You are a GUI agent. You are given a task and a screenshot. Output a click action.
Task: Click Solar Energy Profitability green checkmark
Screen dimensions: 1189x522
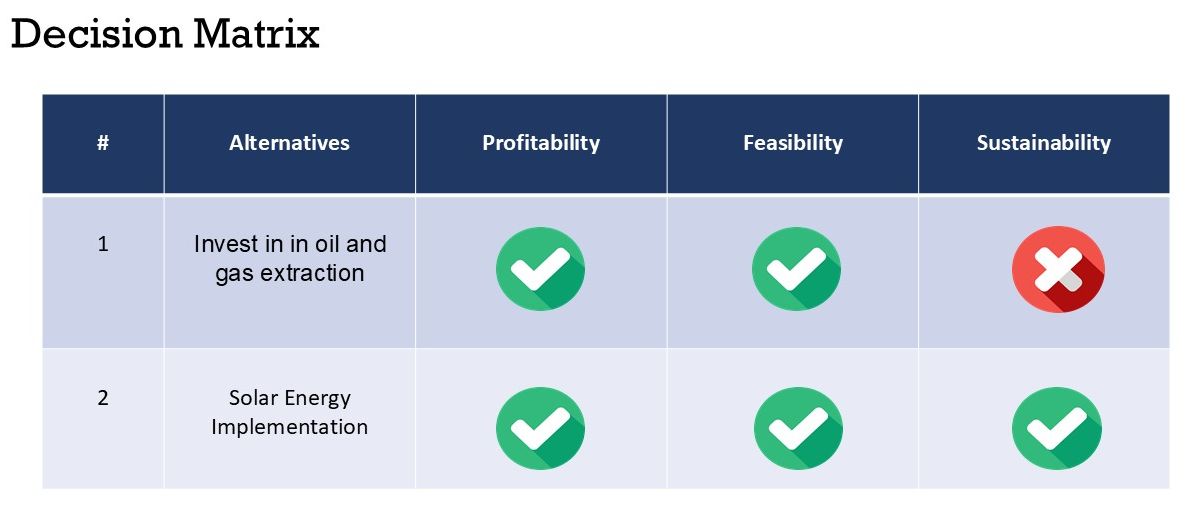[x=540, y=428]
